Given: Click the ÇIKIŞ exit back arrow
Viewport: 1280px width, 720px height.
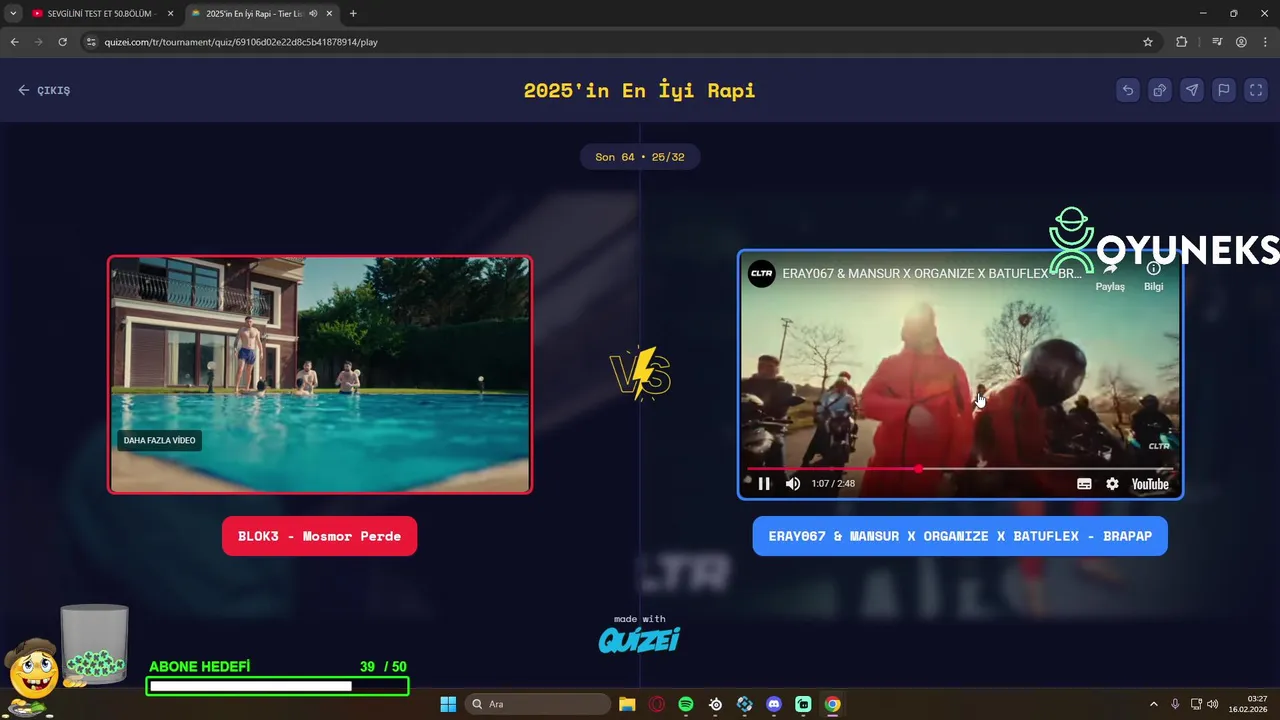Looking at the screenshot, I should coord(44,90).
